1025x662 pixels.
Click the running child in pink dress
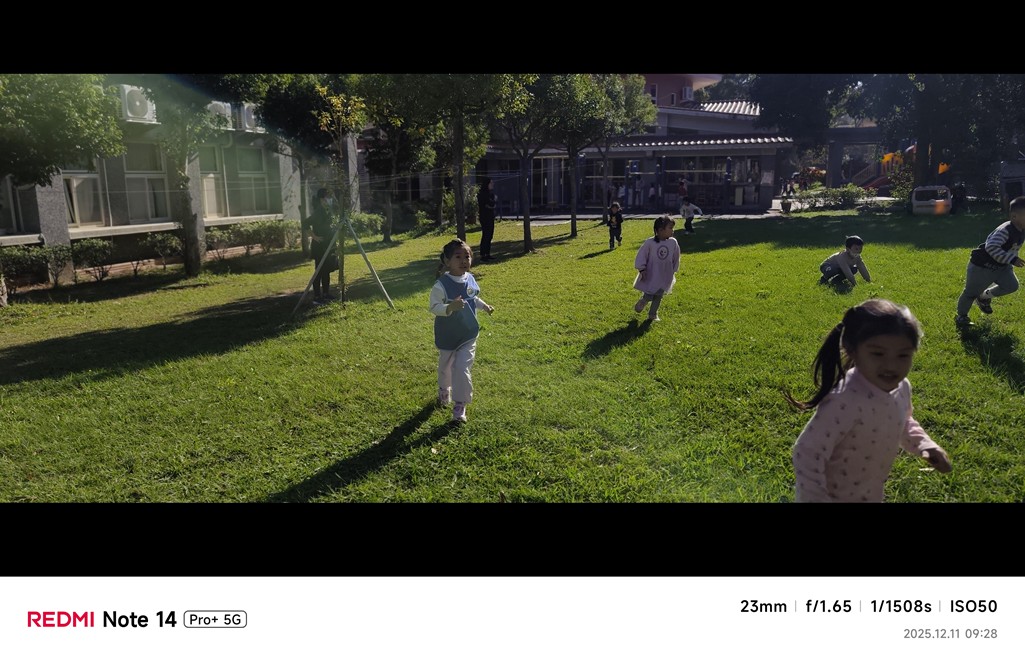point(656,268)
